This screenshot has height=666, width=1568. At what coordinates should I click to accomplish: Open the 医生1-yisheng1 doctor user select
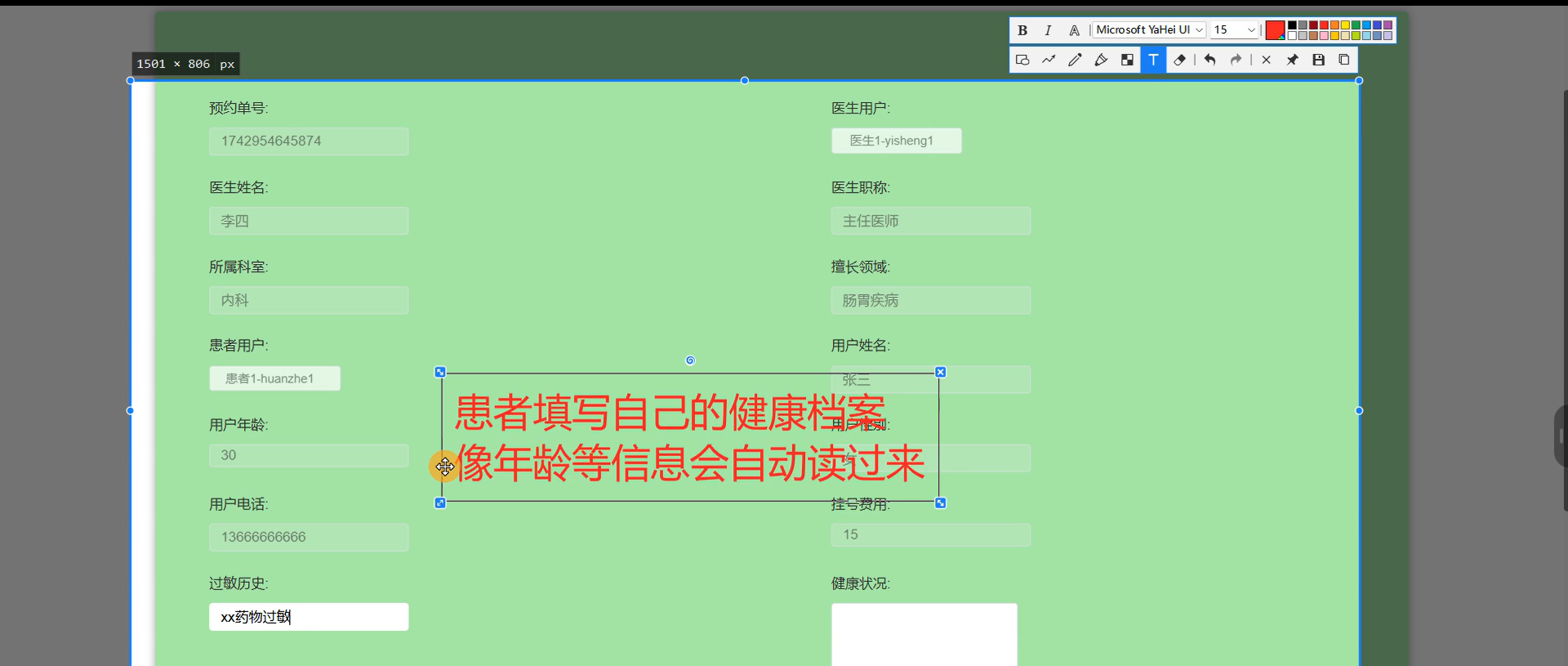897,141
